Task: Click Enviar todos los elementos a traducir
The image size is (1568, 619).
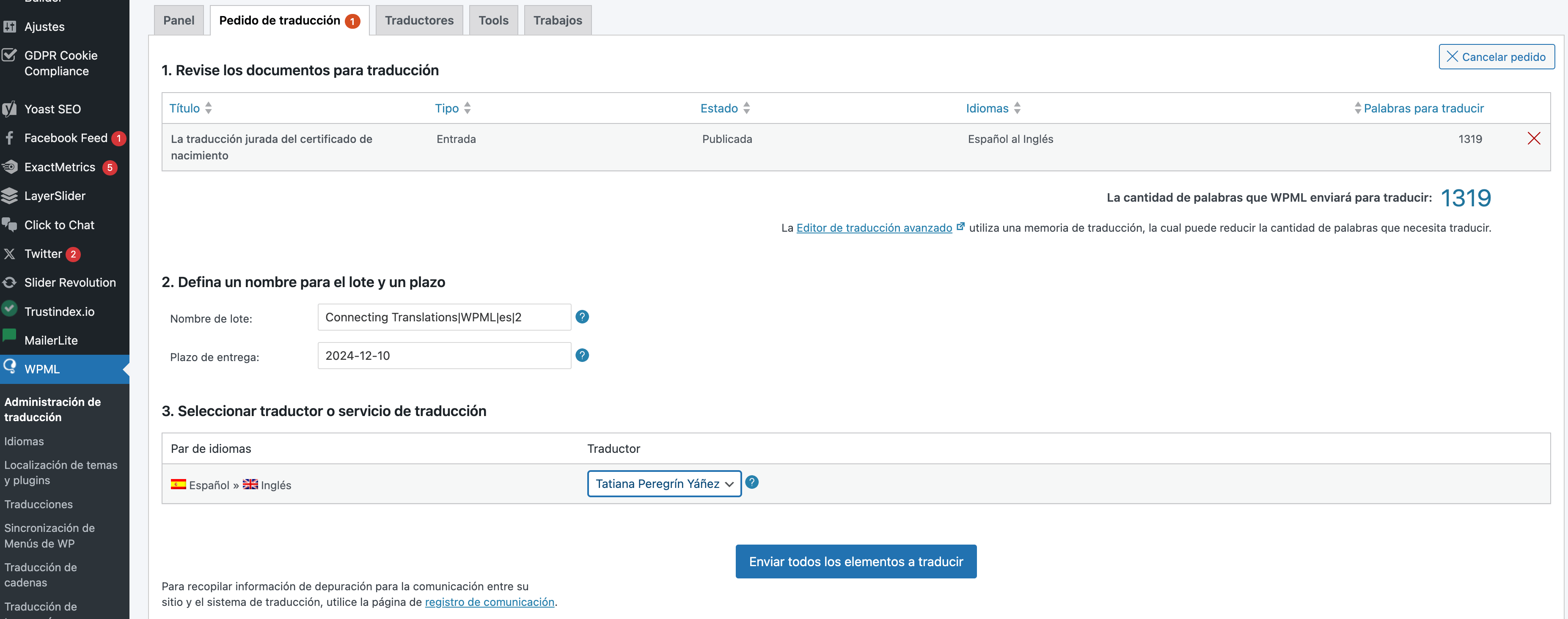Action: point(856,561)
